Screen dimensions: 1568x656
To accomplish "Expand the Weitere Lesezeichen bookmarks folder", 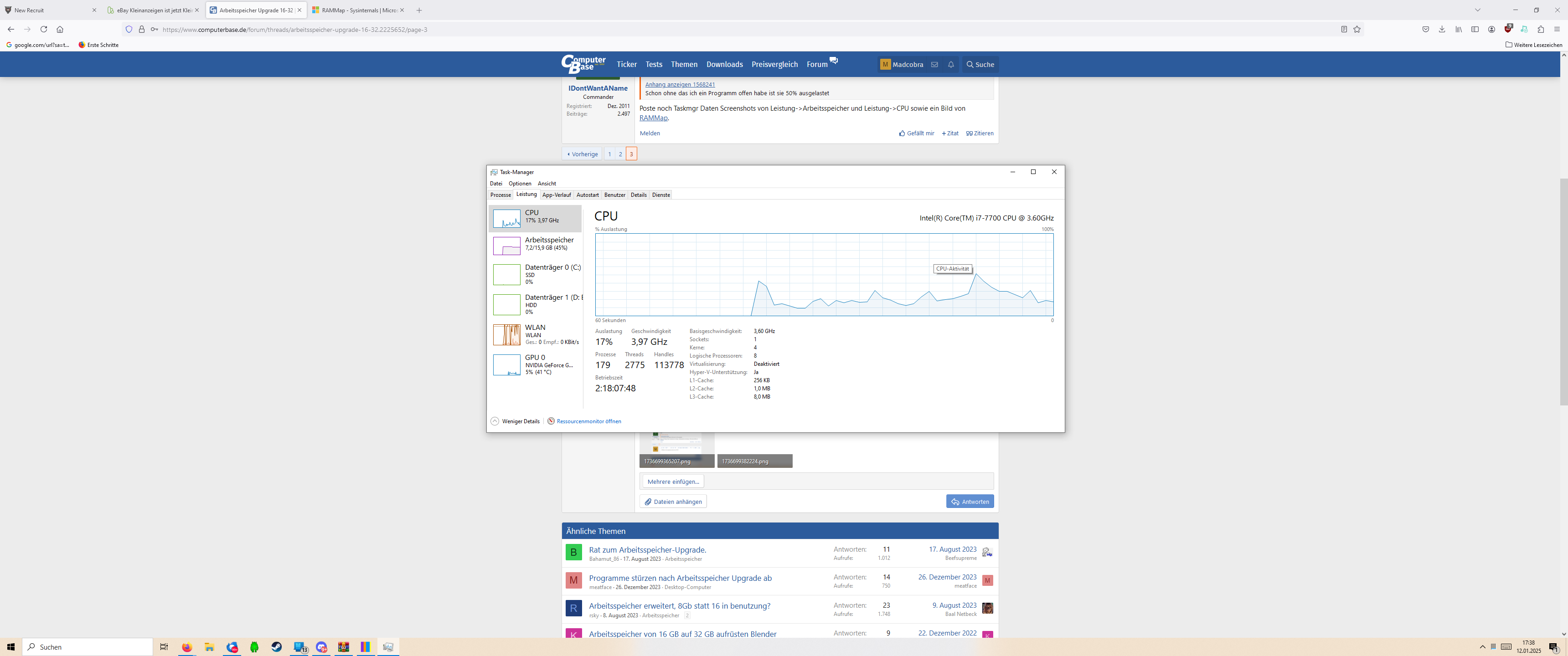I will click(x=1533, y=45).
